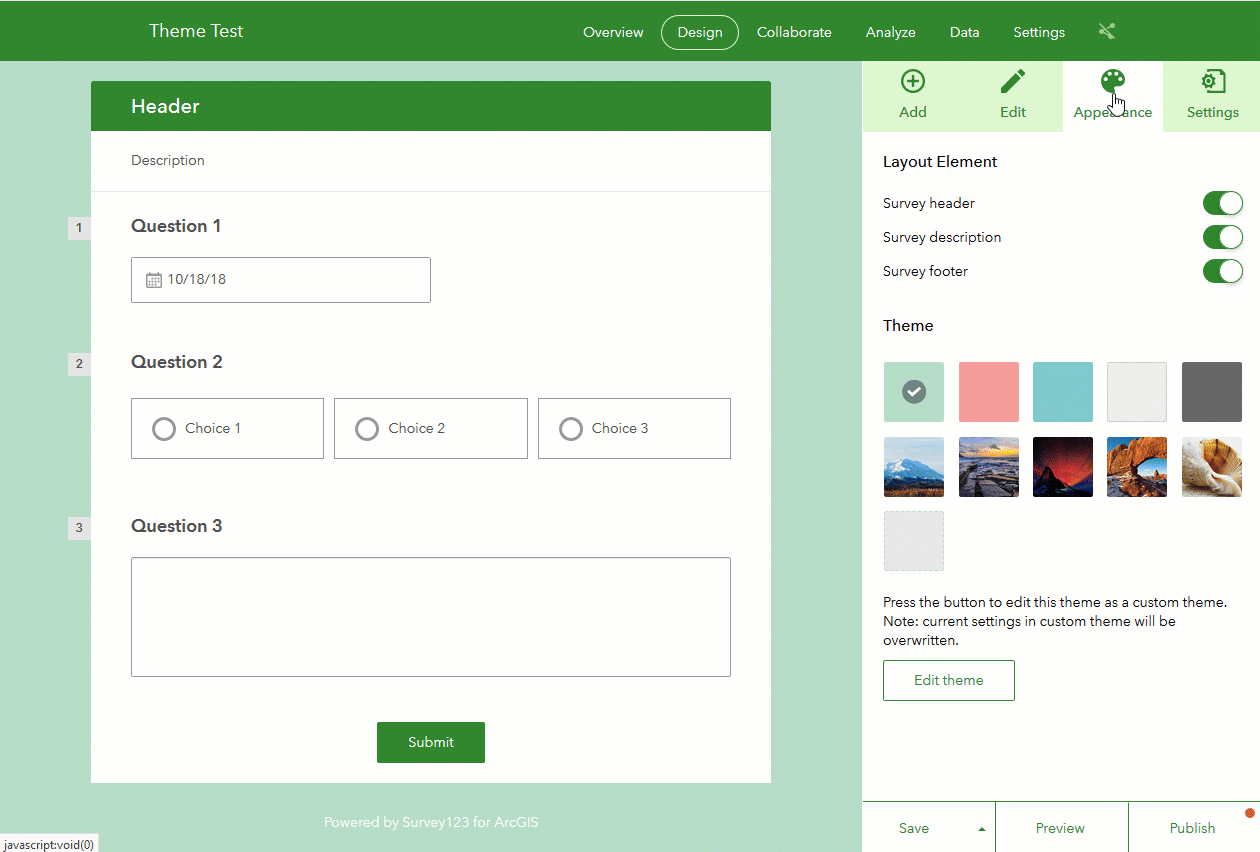Click the Question 3 text area

431,617
